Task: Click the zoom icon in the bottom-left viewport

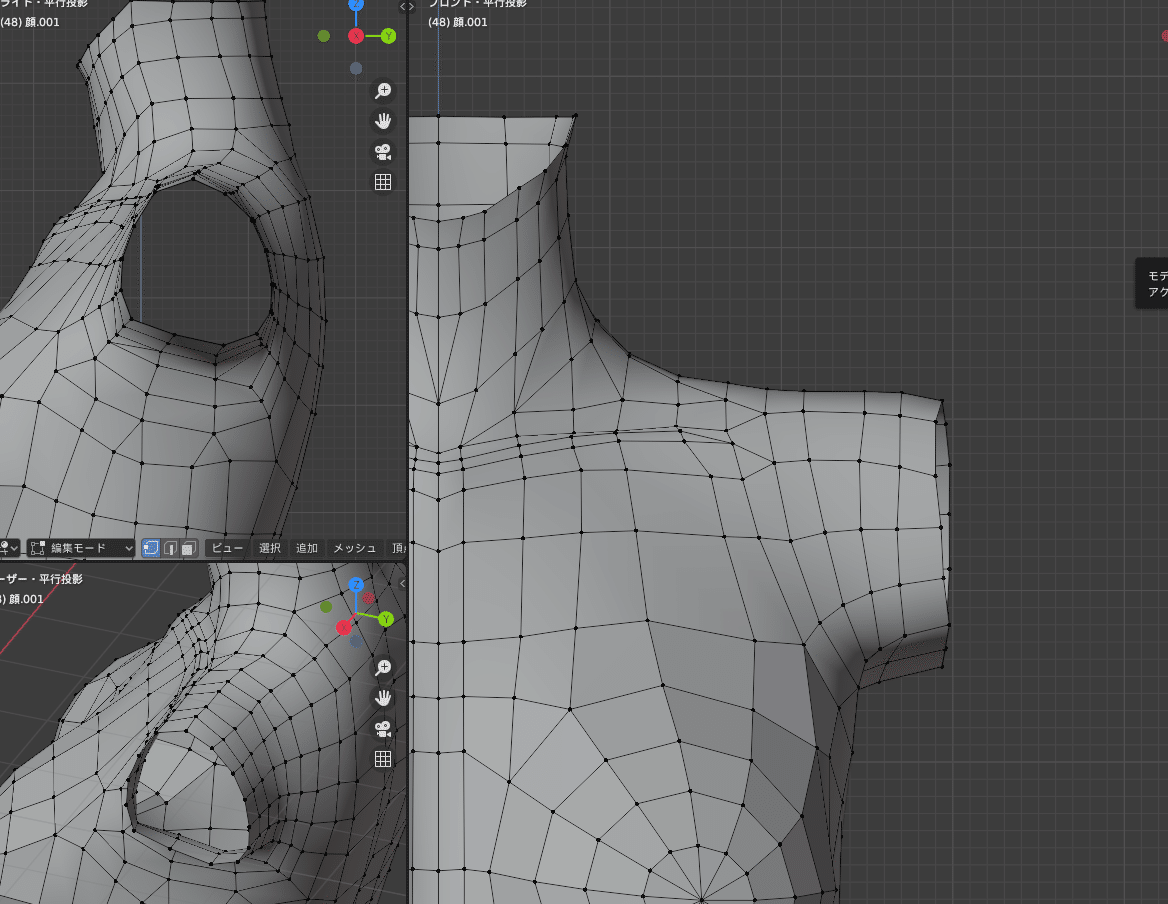Action: (383, 667)
